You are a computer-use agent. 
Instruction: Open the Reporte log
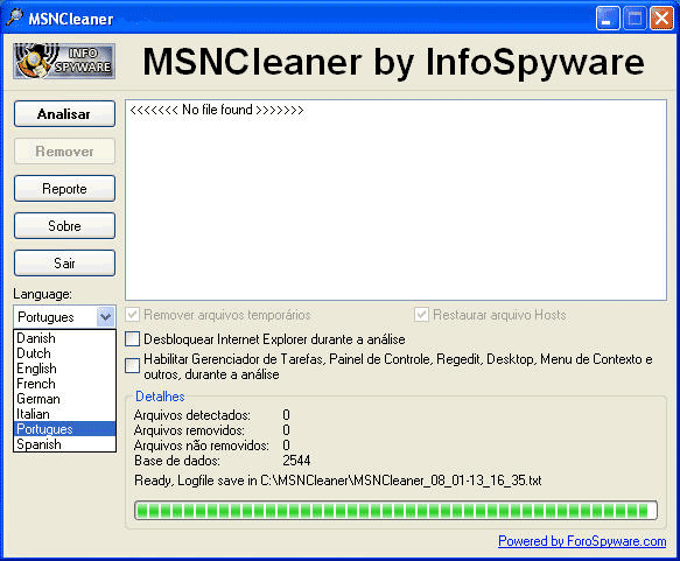click(65, 189)
